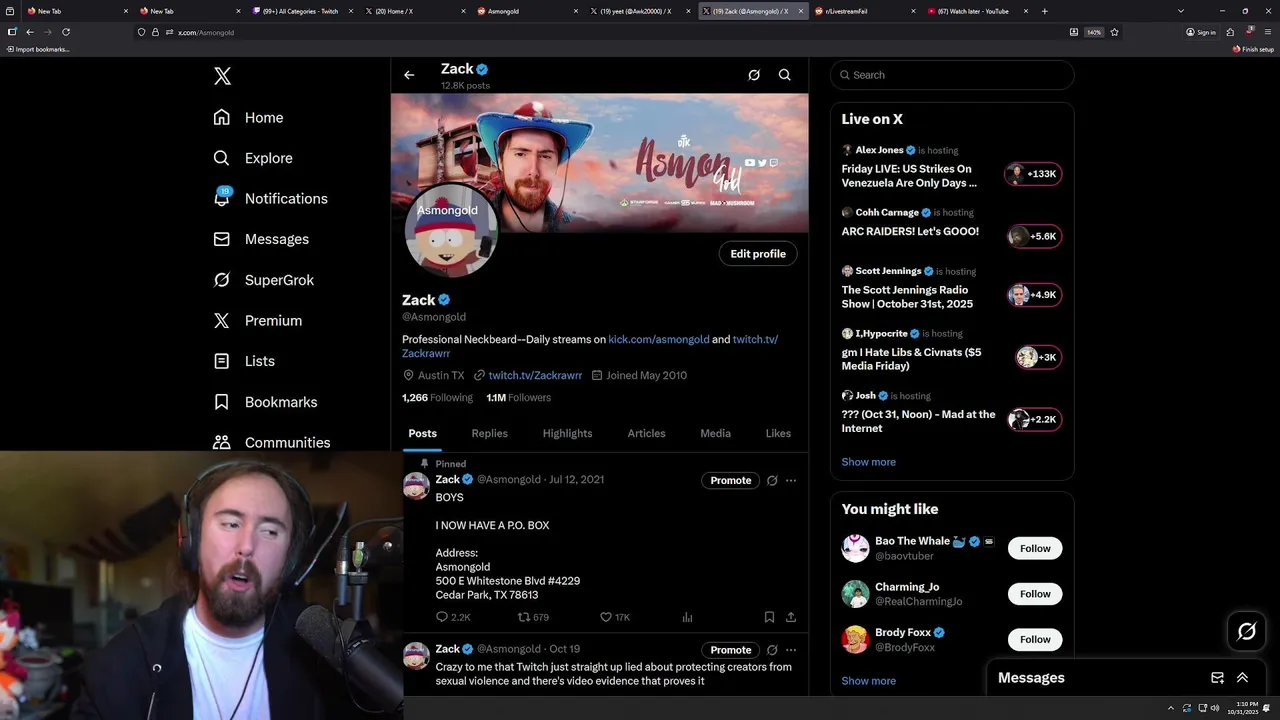Promote the pinned P.O. BOX post
This screenshot has width=1280, height=720.
coord(730,481)
